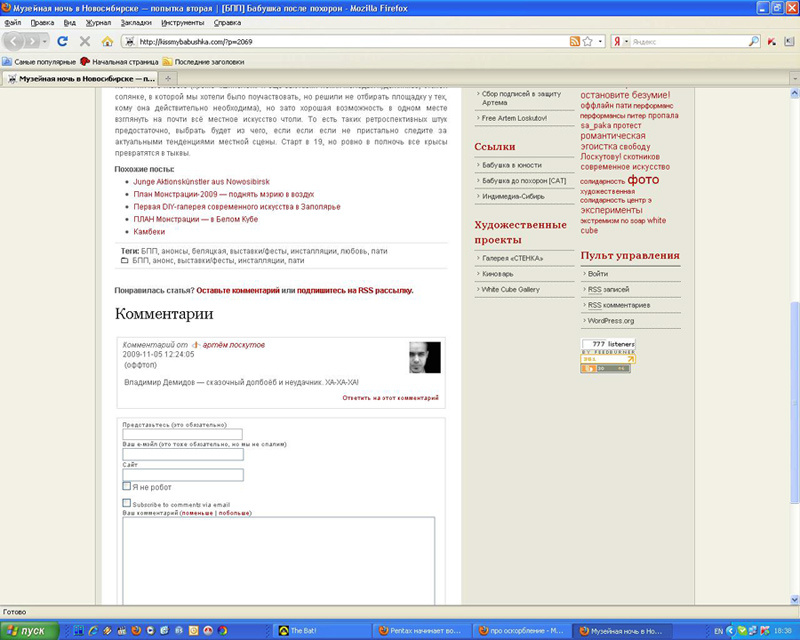Launch Internet Explorer from quick launch
Screen dimensions: 800x640
(93, 630)
